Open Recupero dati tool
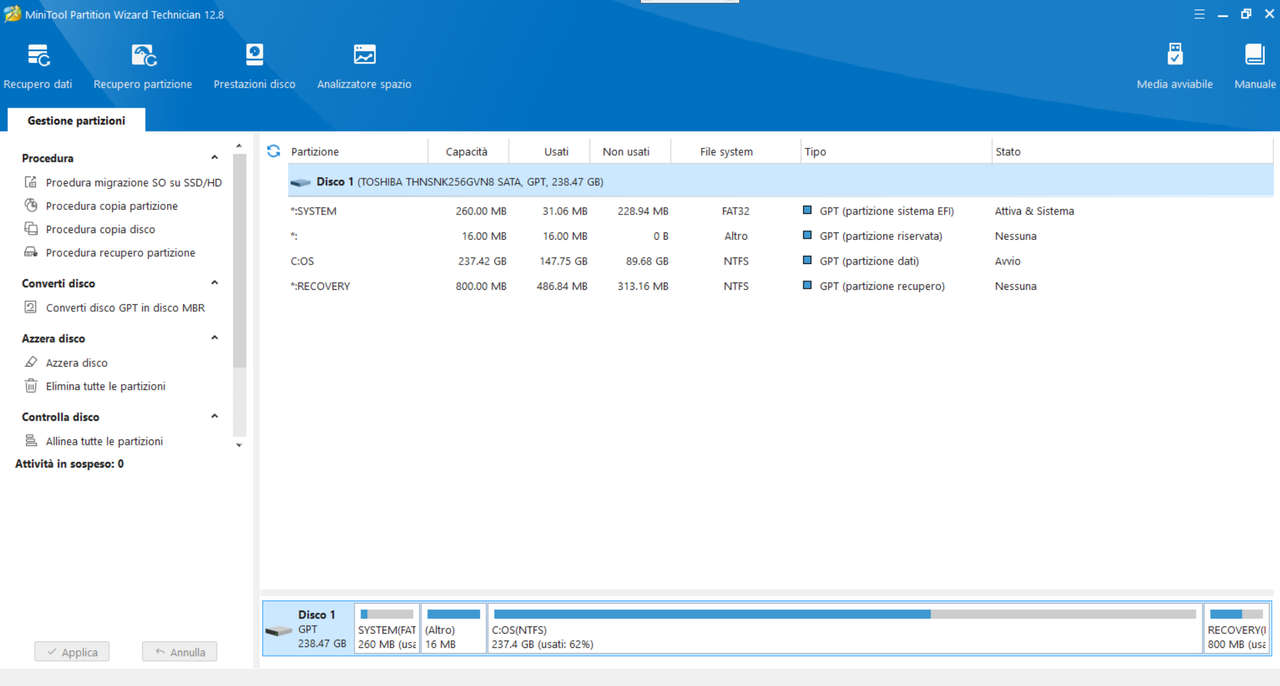The width and height of the screenshot is (1280, 686). [x=38, y=66]
